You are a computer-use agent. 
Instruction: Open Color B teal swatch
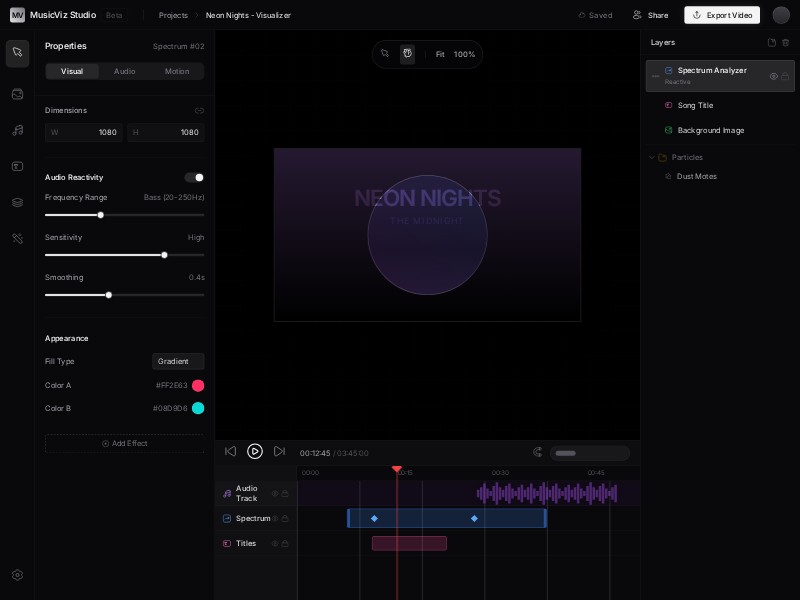point(198,408)
